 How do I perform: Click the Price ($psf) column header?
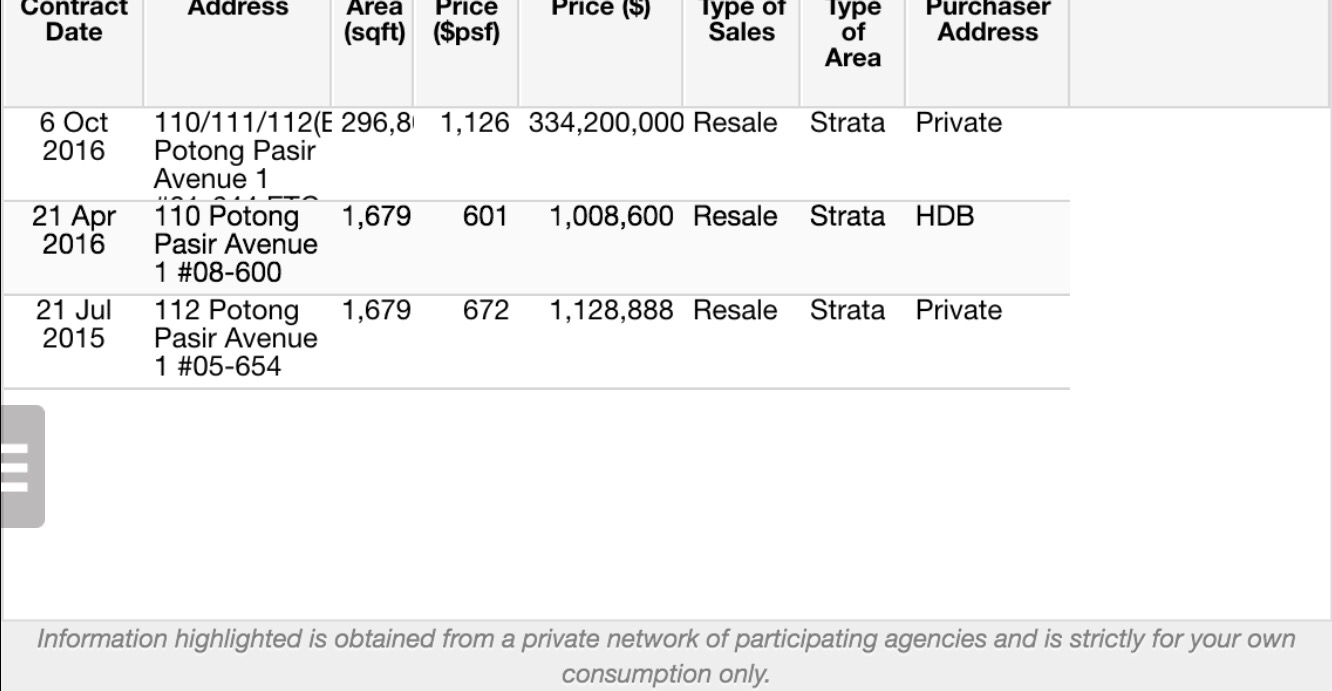coord(467,20)
